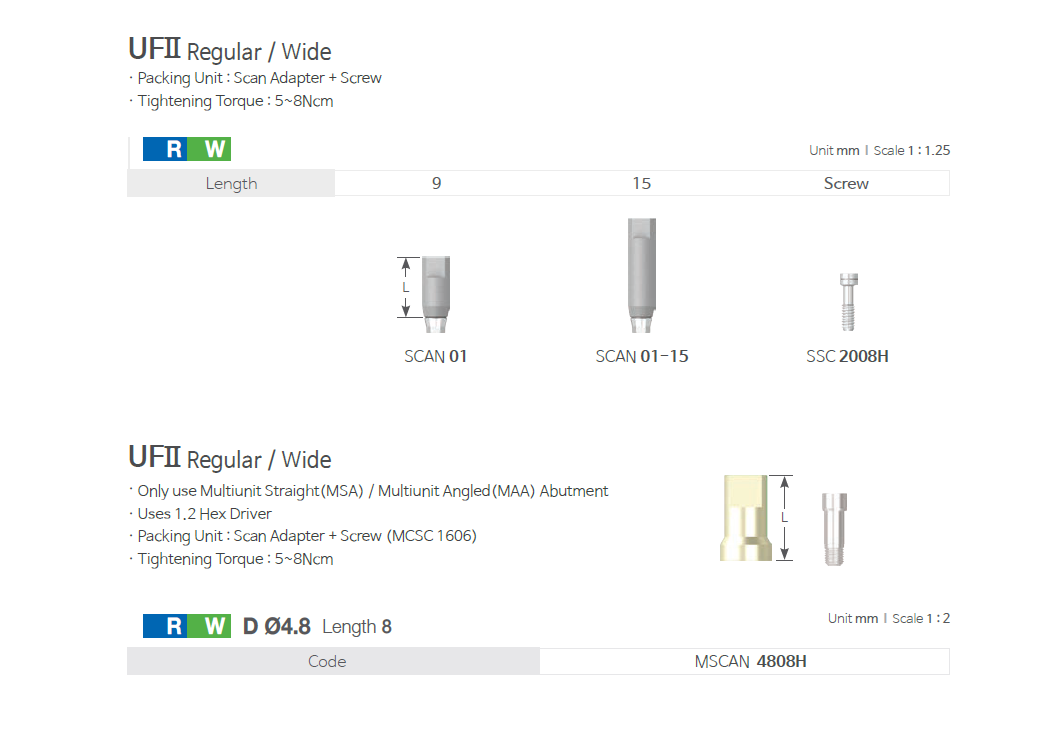Image resolution: width=1051 pixels, height=744 pixels.
Task: Click the SCAN 01 product code label
Action: [x=436, y=356]
